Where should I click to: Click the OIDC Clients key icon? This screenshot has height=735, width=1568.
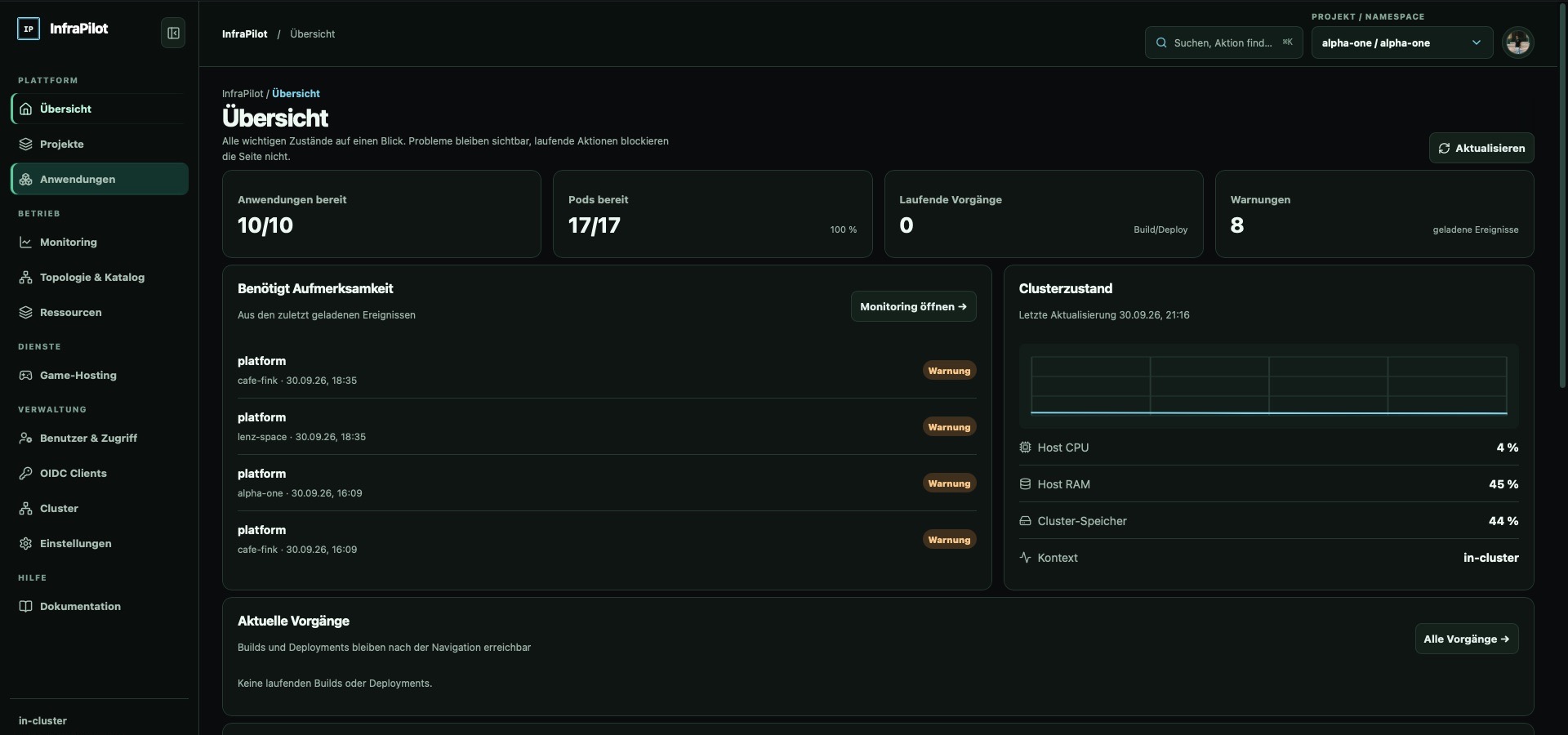(26, 473)
